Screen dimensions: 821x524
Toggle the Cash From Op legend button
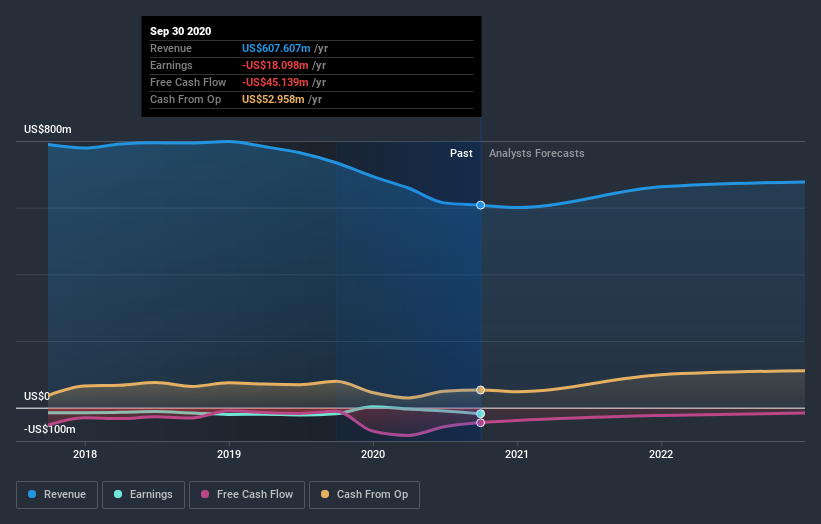click(x=364, y=495)
